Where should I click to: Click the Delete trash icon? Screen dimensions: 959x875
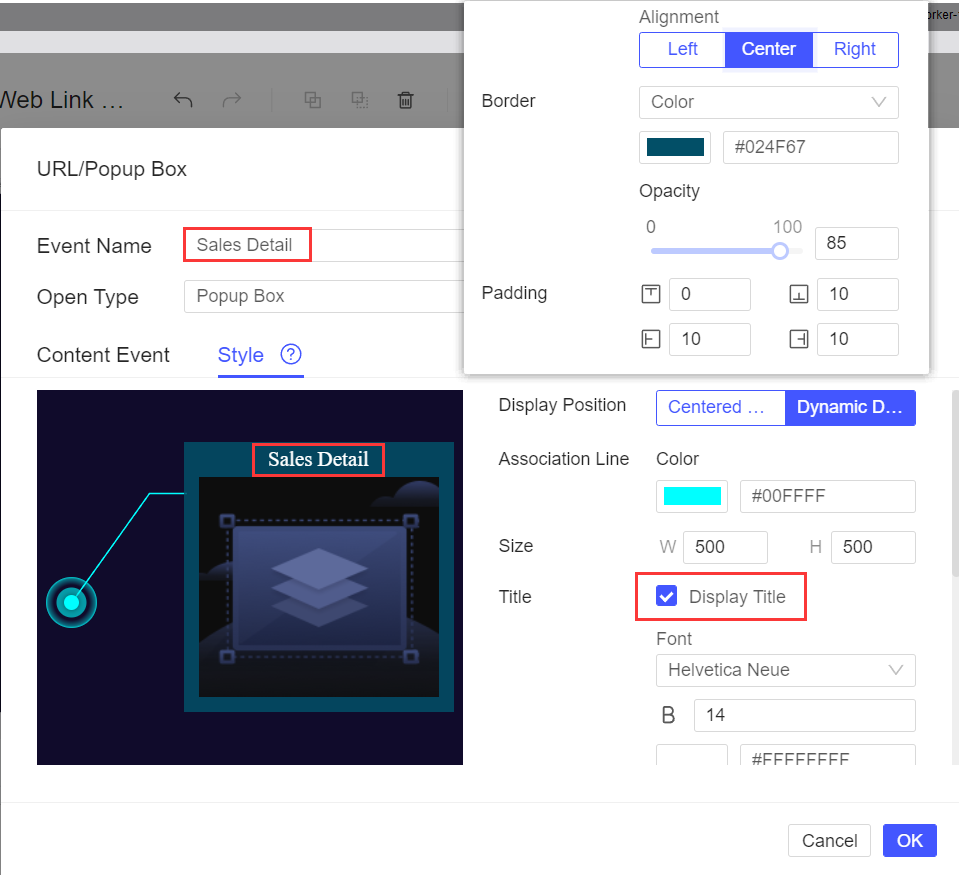[x=405, y=100]
